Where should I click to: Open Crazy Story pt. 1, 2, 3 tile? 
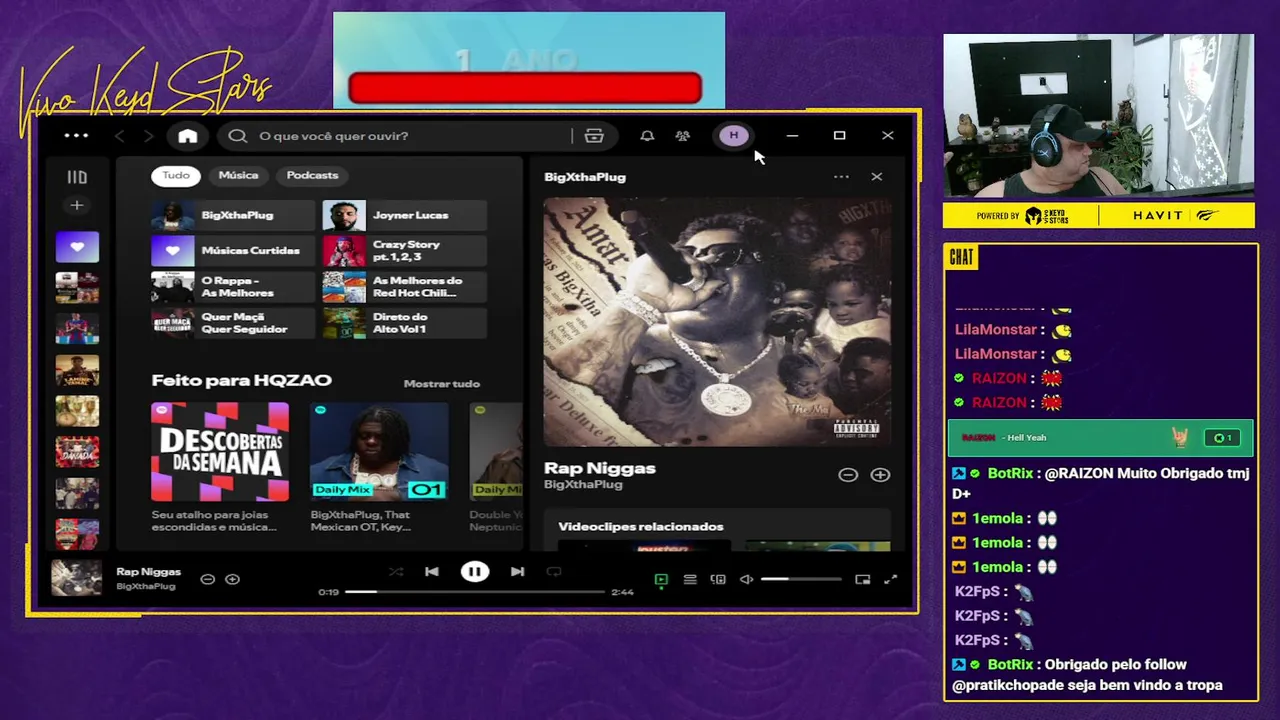(x=405, y=251)
